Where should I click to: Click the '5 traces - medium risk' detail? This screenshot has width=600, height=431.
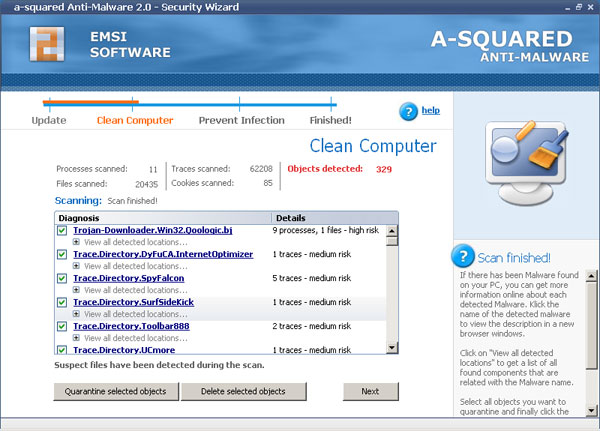311,278
